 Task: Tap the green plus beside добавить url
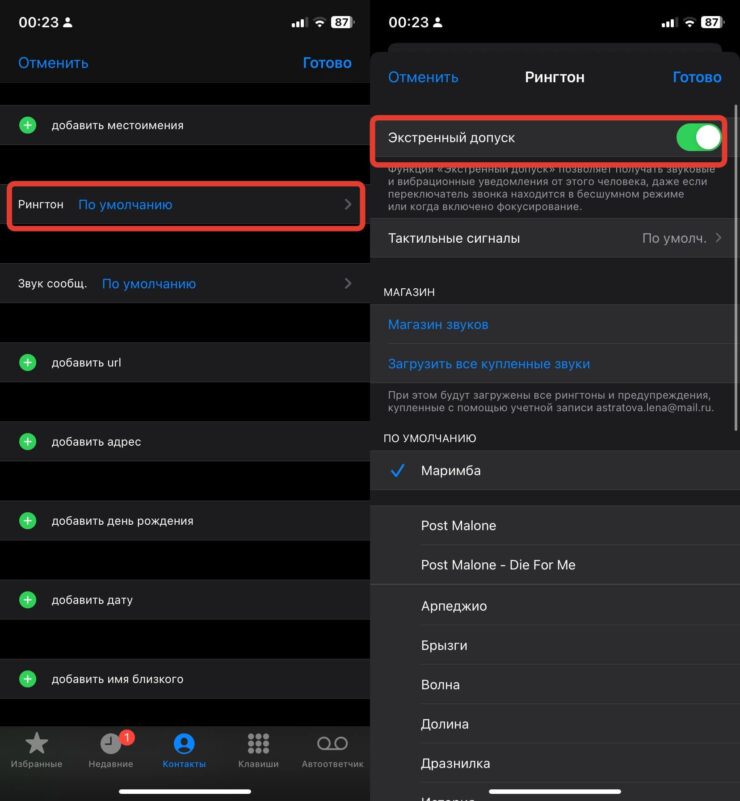click(x=28, y=362)
